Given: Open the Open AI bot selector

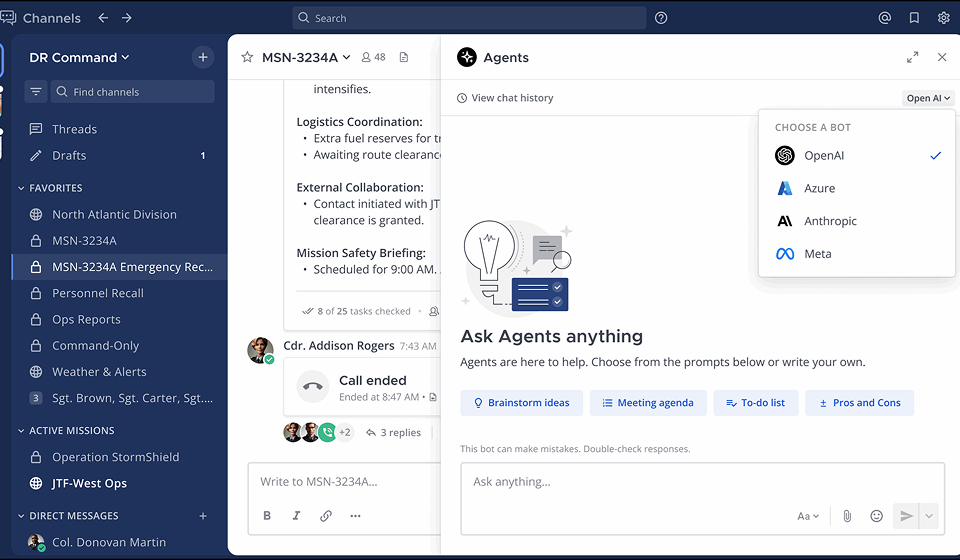Looking at the screenshot, I should (x=928, y=98).
